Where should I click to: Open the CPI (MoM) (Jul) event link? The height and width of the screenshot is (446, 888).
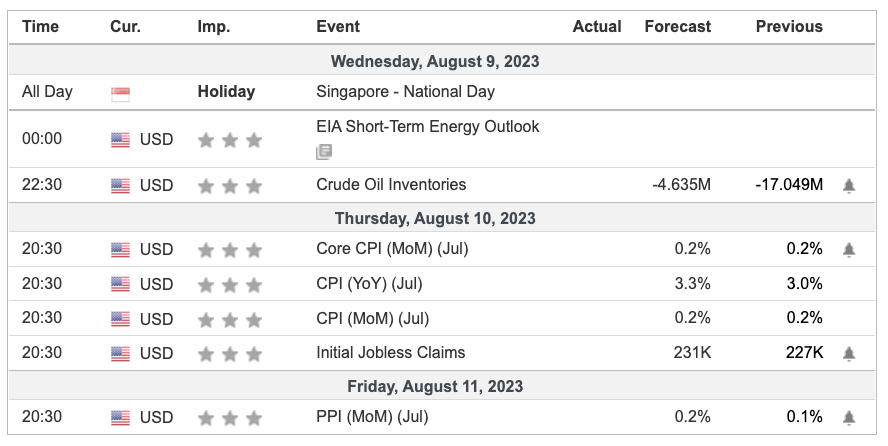tap(372, 319)
